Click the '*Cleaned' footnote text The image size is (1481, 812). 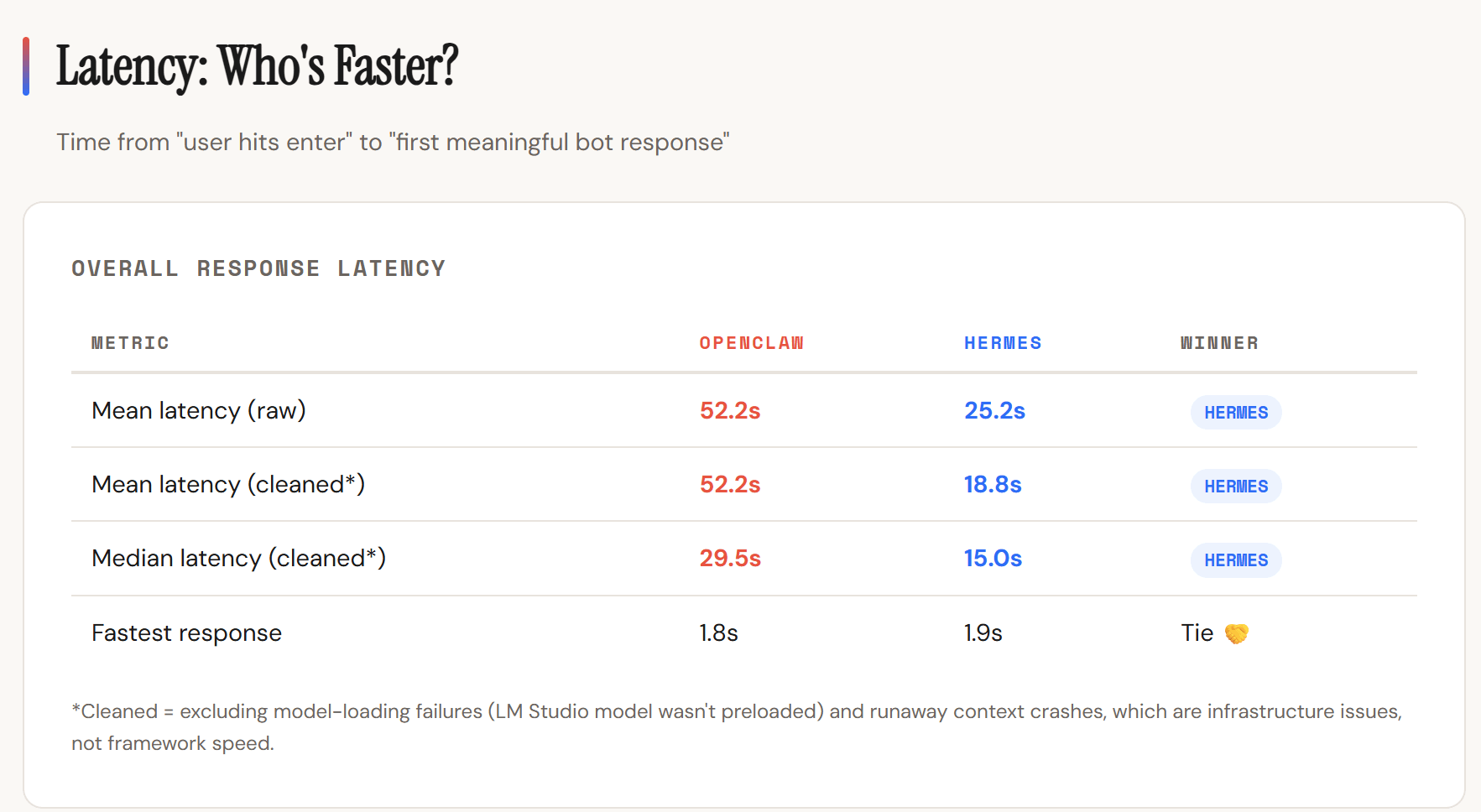coord(737,727)
